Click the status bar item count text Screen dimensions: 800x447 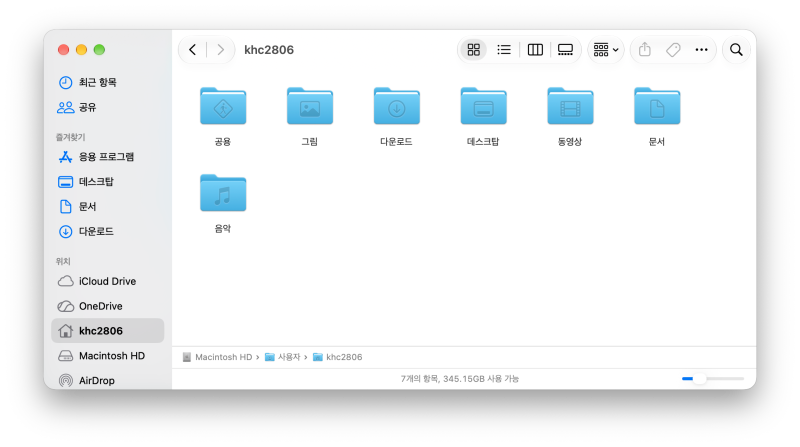click(460, 379)
